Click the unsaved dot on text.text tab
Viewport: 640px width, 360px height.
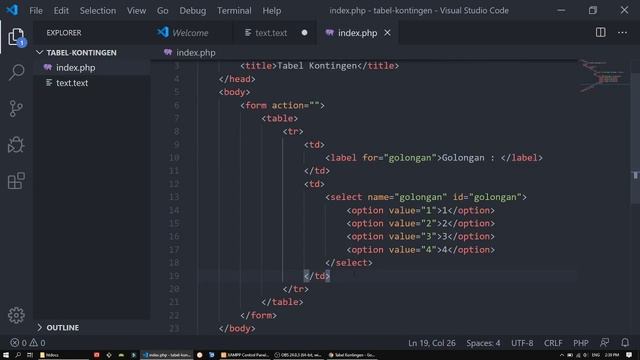pyautogui.click(x=304, y=33)
